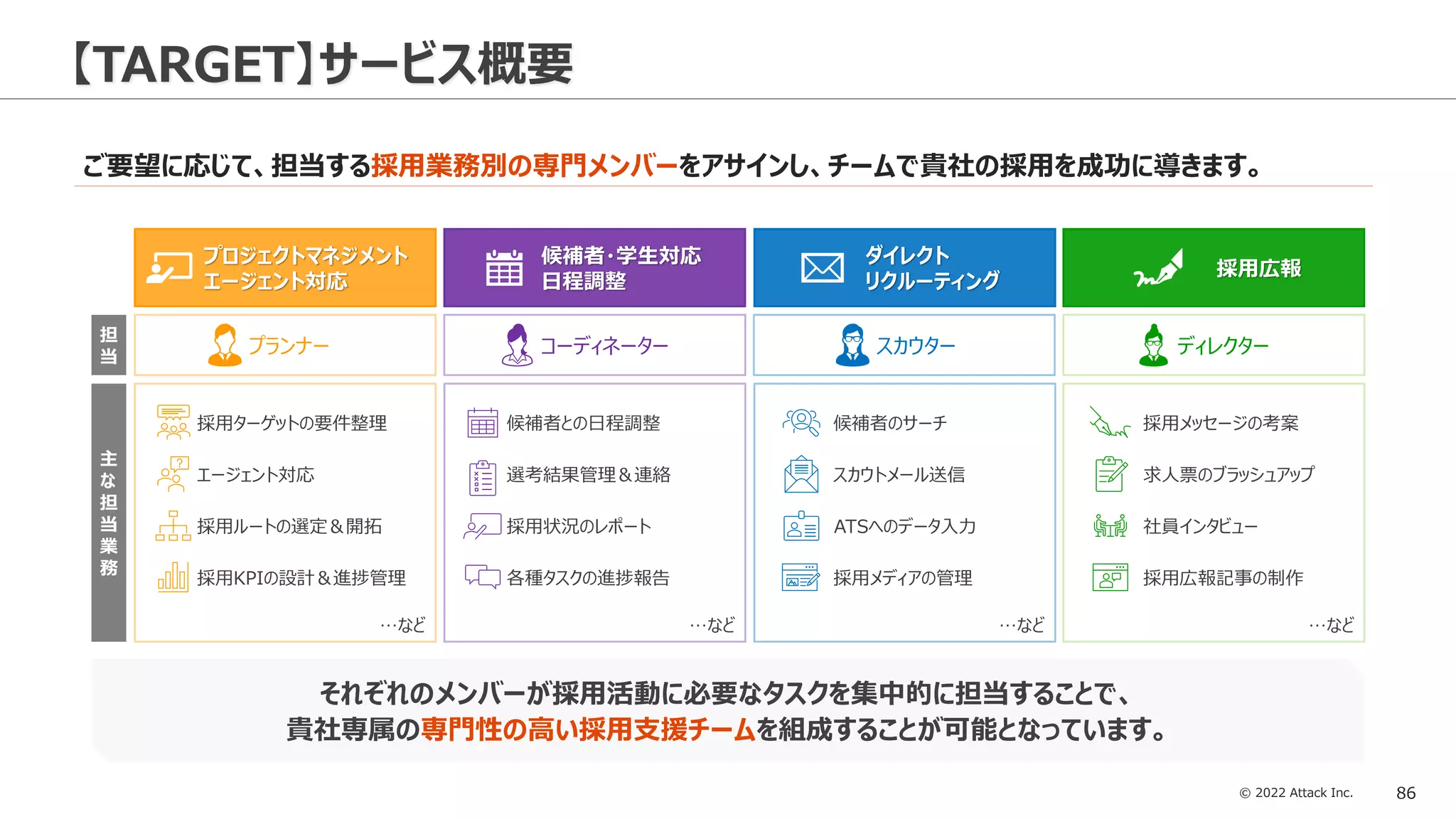Click …など in the orange planner box
The height and width of the screenshot is (819, 1456).
(402, 625)
